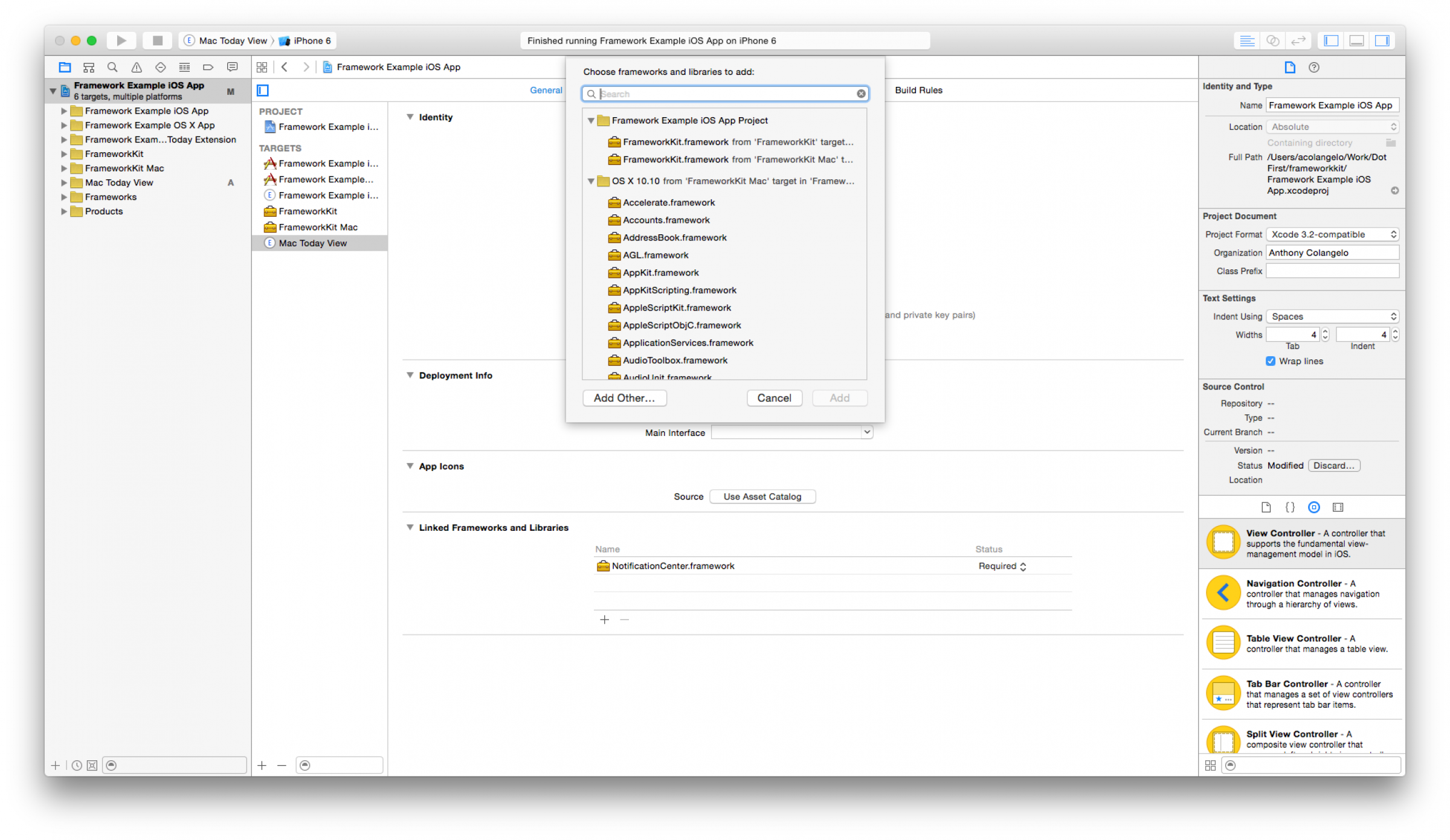Expand the Products folder in navigator
The height and width of the screenshot is (840, 1450).
(64, 211)
